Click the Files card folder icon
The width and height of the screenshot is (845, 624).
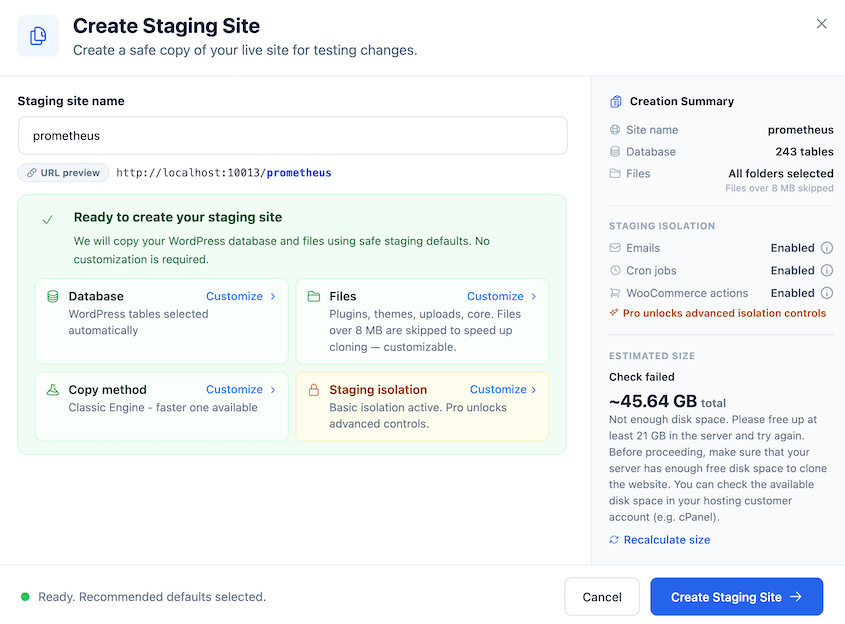(314, 296)
